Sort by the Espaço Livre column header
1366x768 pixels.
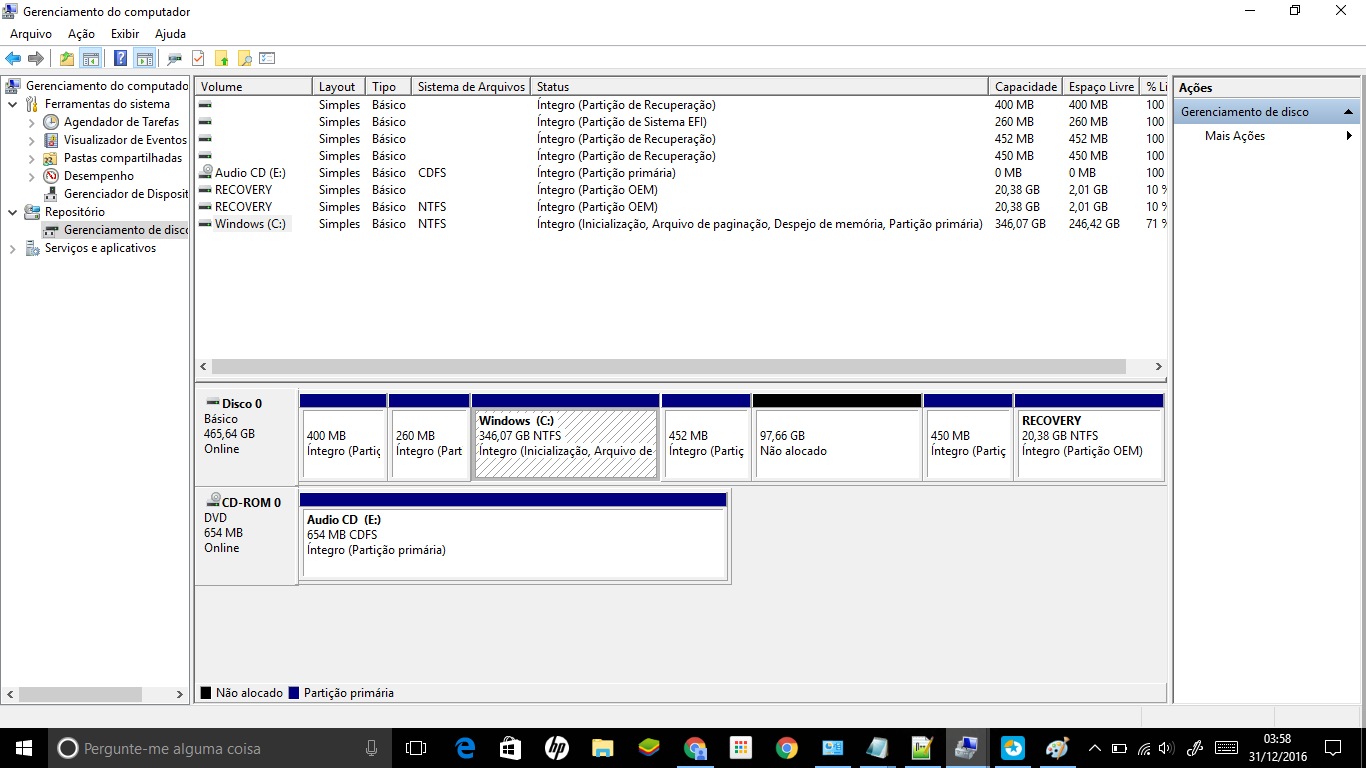point(1101,87)
